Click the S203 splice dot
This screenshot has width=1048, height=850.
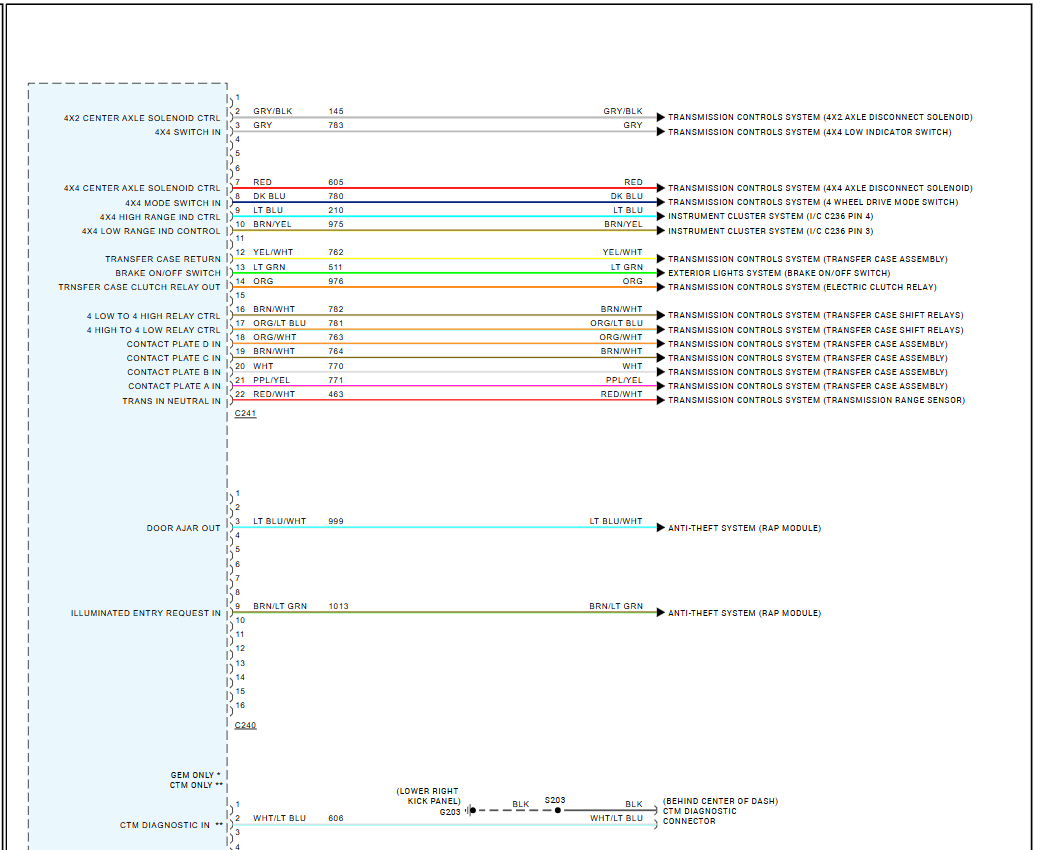(x=558, y=810)
